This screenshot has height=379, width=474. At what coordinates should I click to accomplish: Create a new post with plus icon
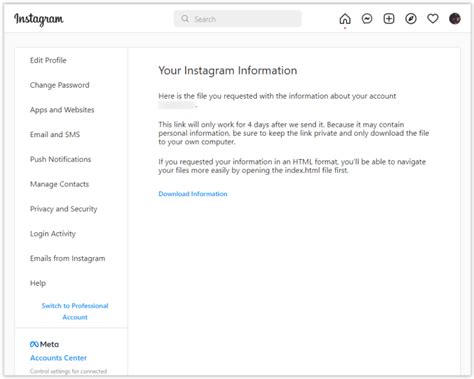(389, 19)
